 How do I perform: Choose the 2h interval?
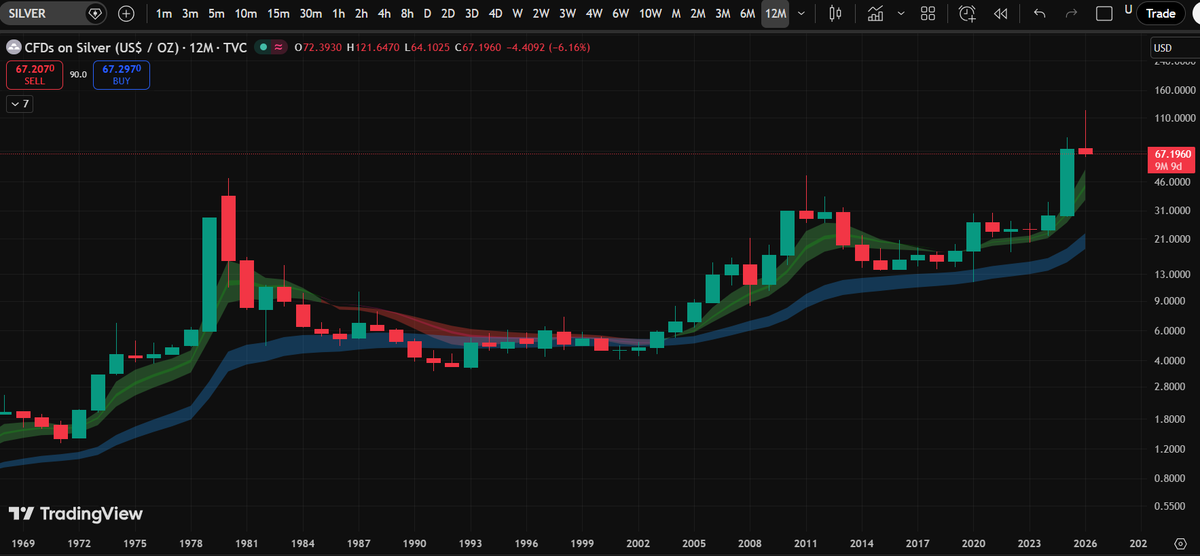(361, 14)
